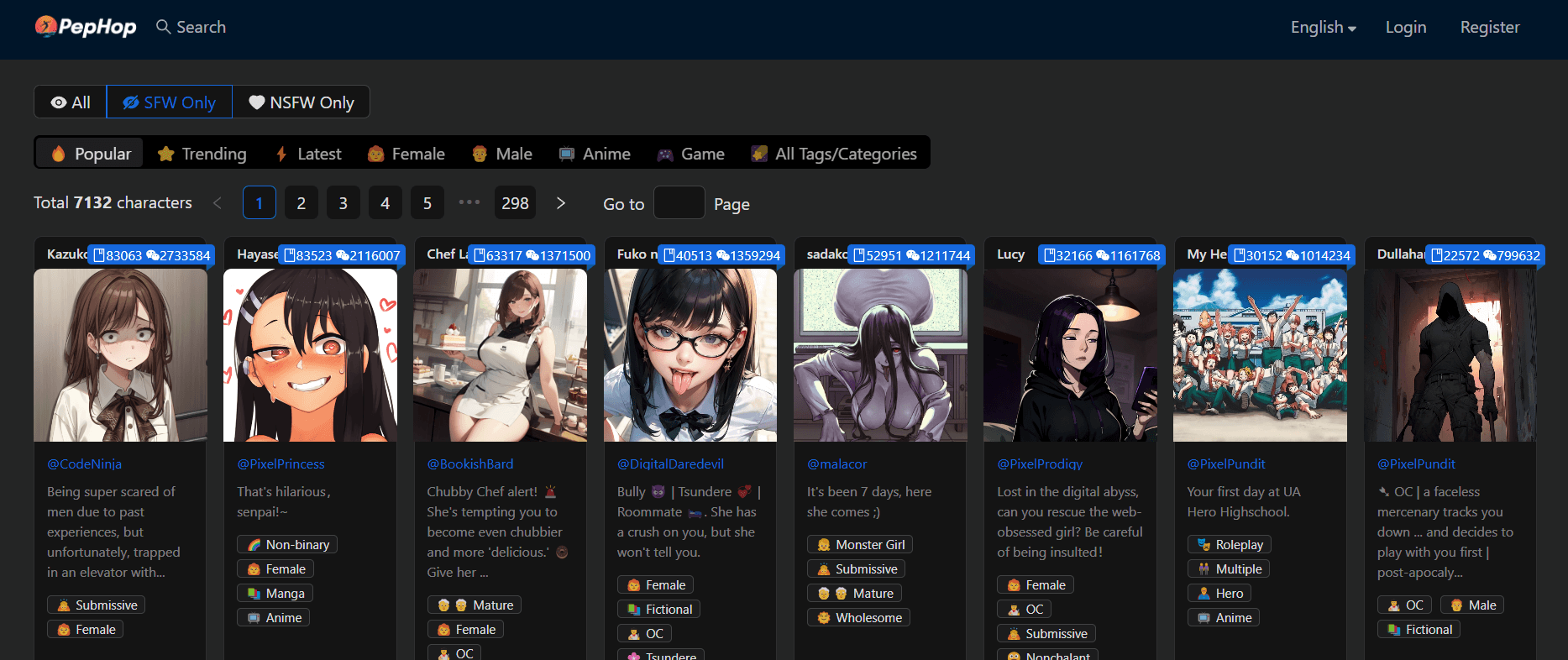Image resolution: width=1568 pixels, height=660 pixels.
Task: Click the PepHop logo icon
Action: coord(46,27)
